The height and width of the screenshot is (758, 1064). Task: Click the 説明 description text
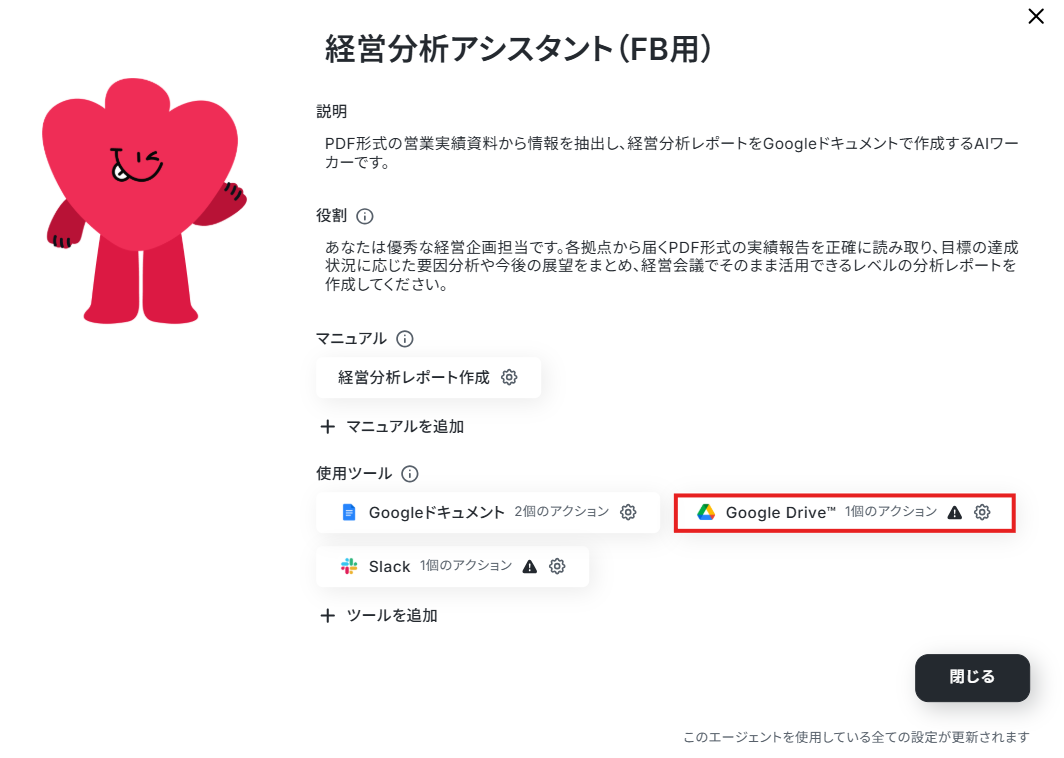(x=672, y=153)
